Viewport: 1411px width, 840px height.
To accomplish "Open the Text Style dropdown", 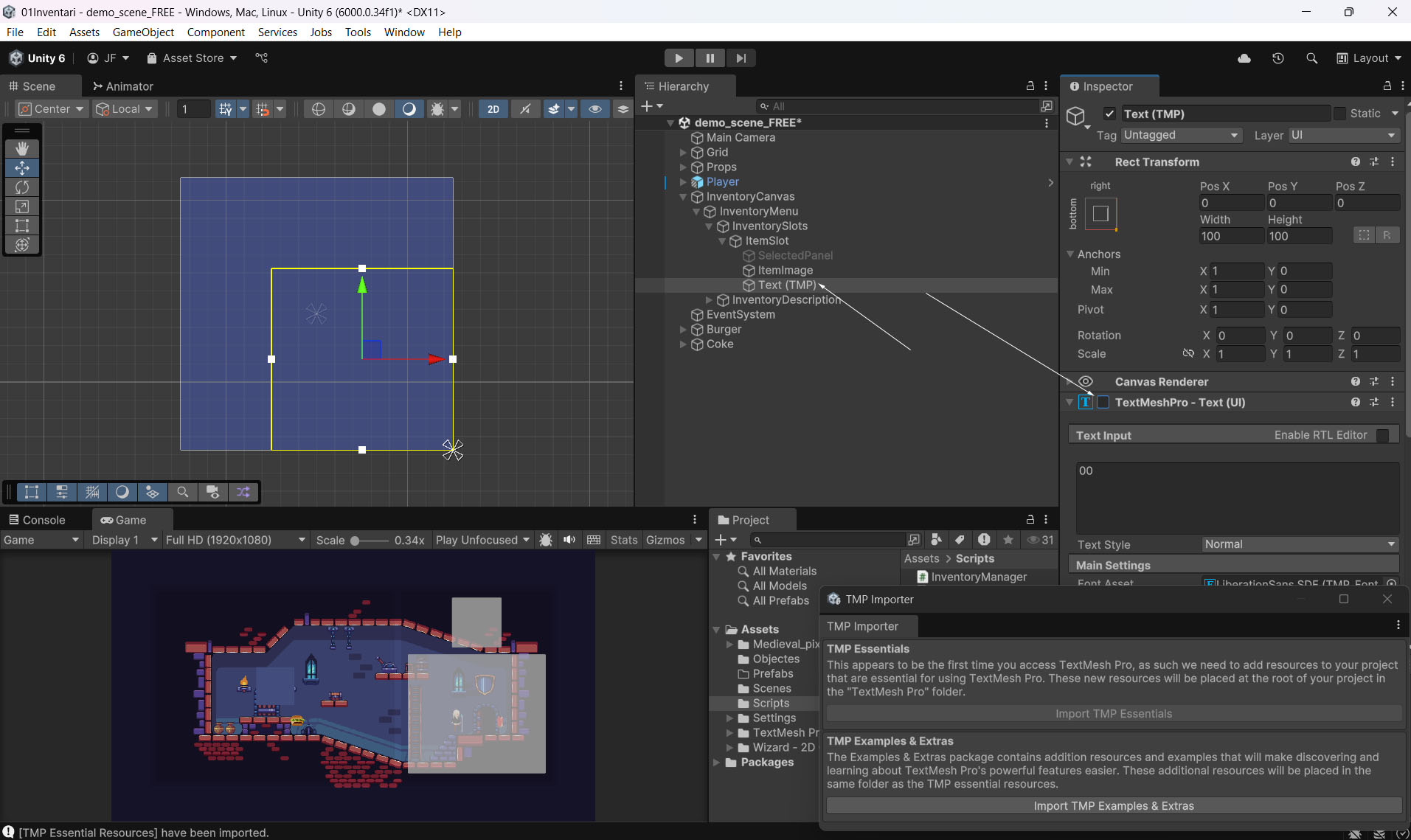I will [1300, 544].
